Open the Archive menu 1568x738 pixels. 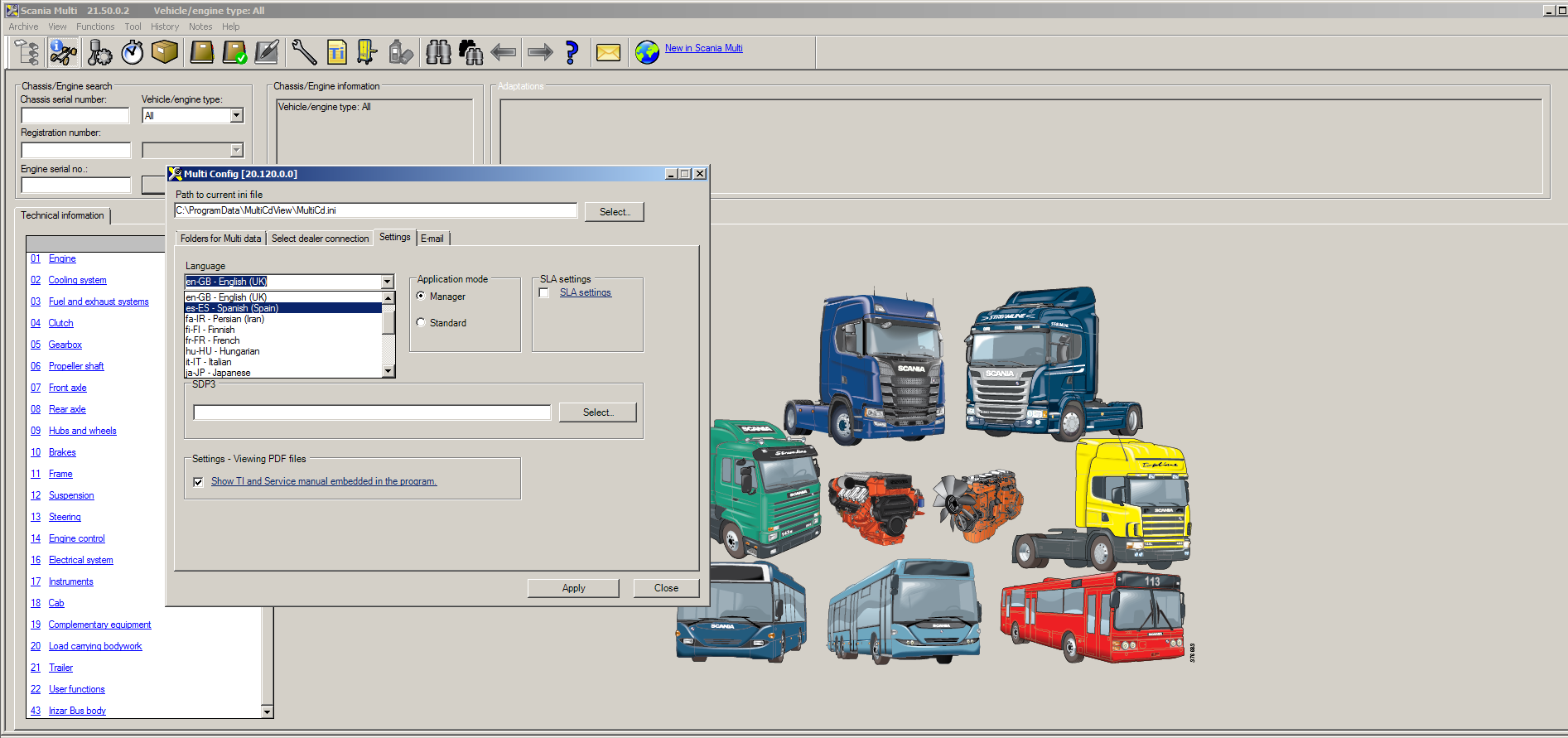point(23,27)
